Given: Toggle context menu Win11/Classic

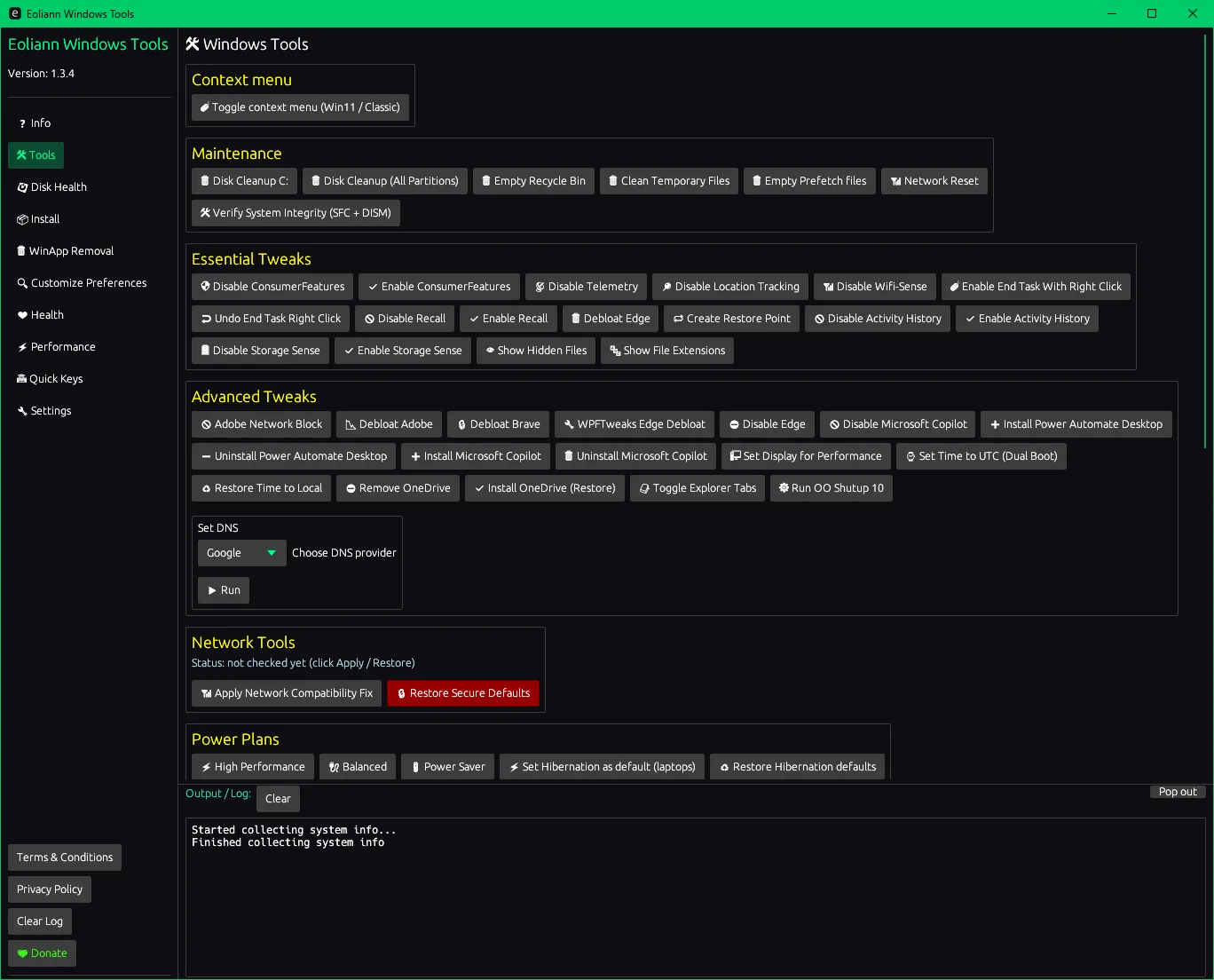Looking at the screenshot, I should [300, 107].
